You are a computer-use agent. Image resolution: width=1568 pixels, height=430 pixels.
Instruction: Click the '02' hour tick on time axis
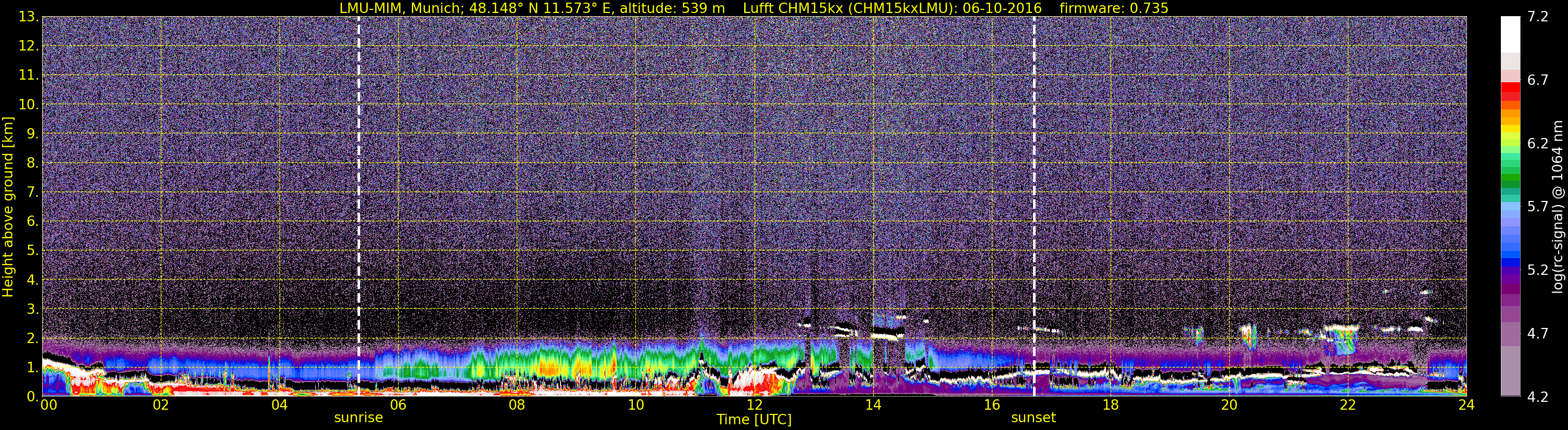click(161, 405)
